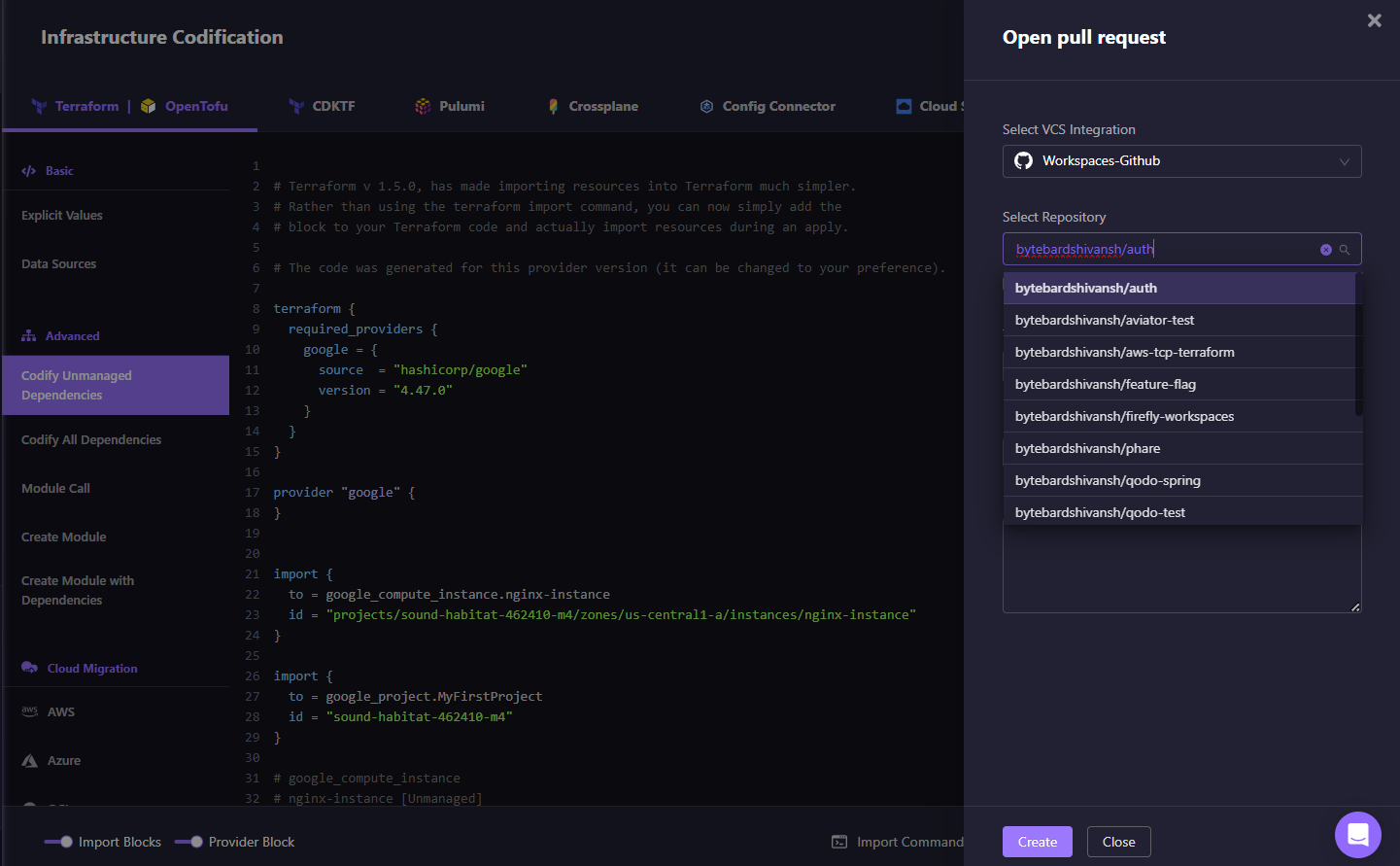Image resolution: width=1400 pixels, height=866 pixels.
Task: Click the Crossplane popsicle icon
Action: point(553,106)
